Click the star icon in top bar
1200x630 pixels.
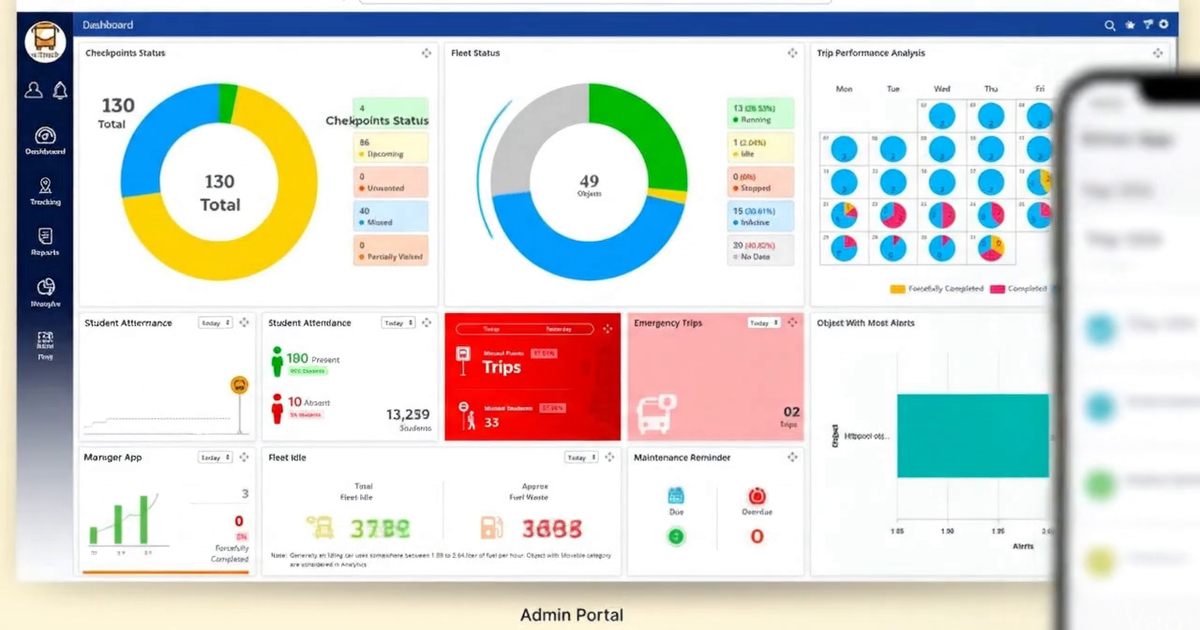1129,25
